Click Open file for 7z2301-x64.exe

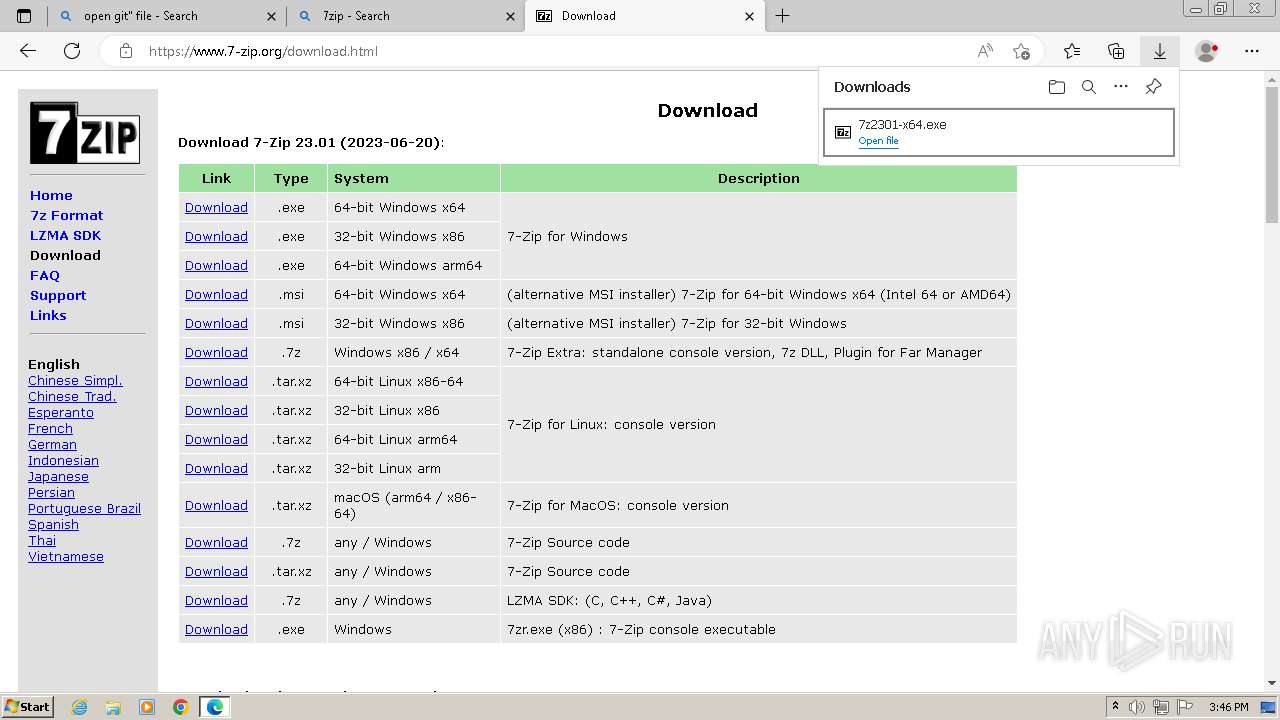[878, 141]
